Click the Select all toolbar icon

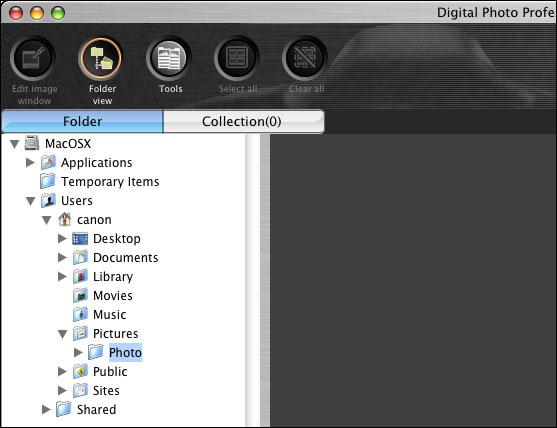[x=237, y=58]
